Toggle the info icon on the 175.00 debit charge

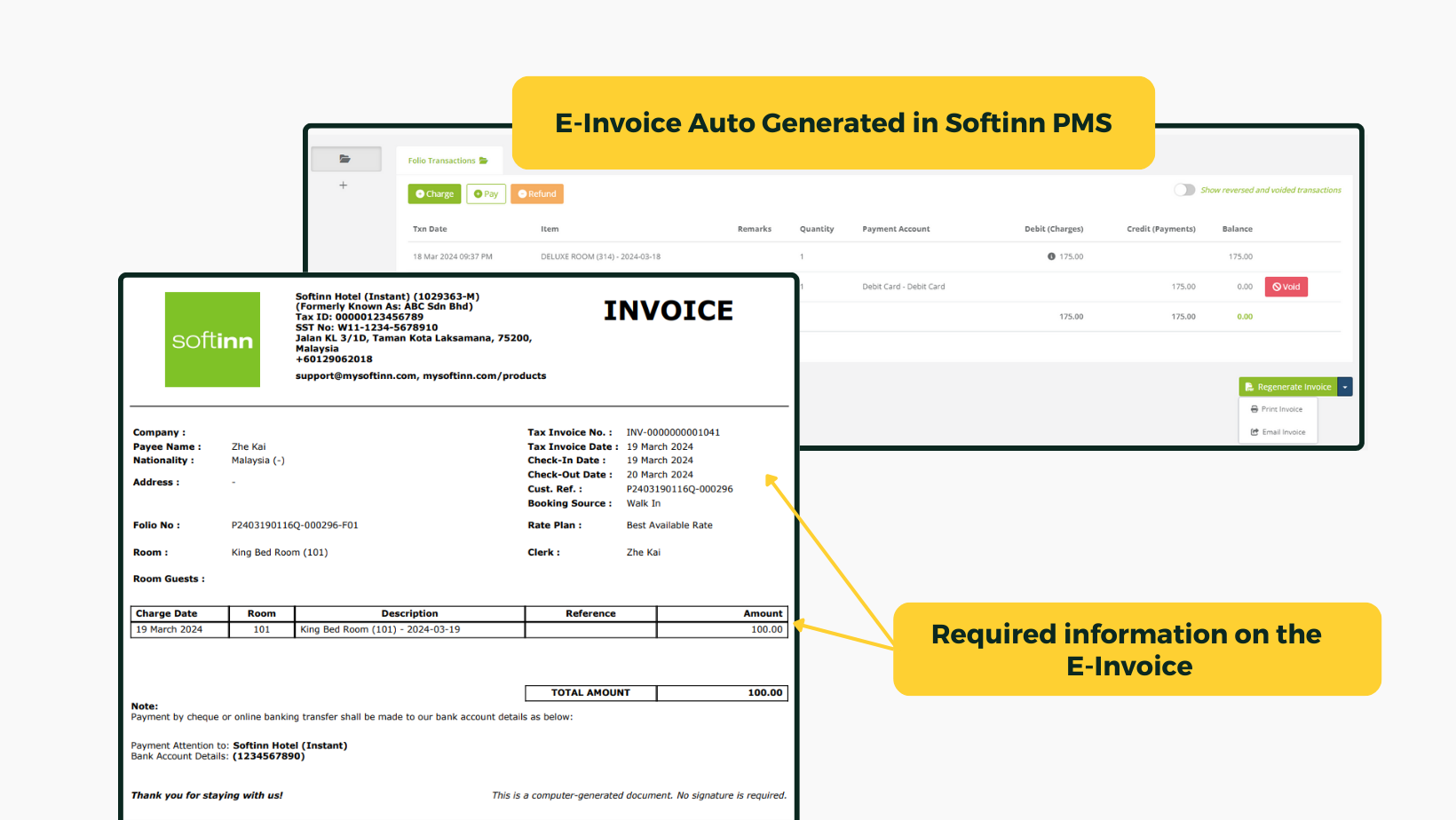pyautogui.click(x=1052, y=256)
